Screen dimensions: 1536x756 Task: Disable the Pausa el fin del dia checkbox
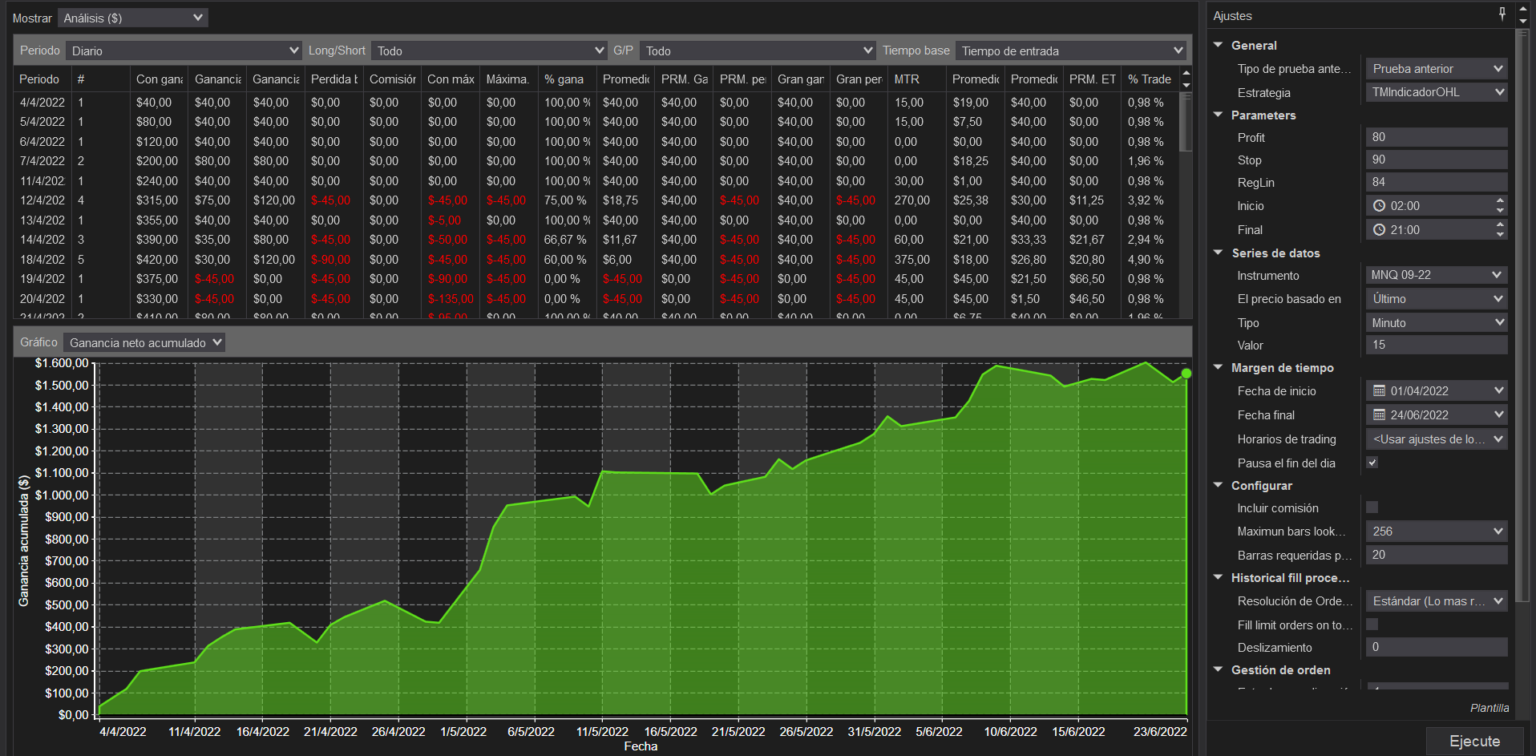[x=1371, y=462]
